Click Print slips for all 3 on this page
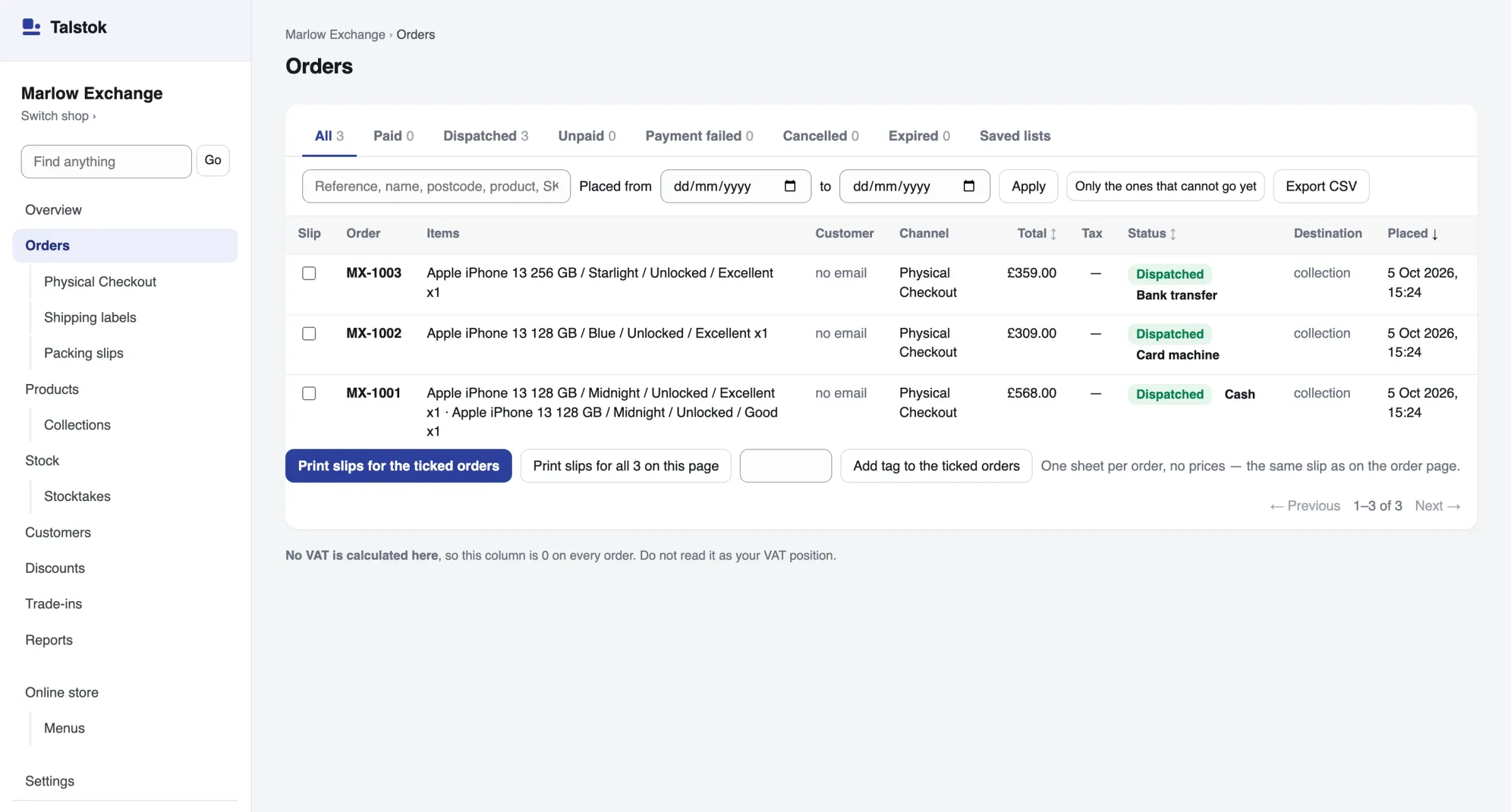 coord(625,466)
